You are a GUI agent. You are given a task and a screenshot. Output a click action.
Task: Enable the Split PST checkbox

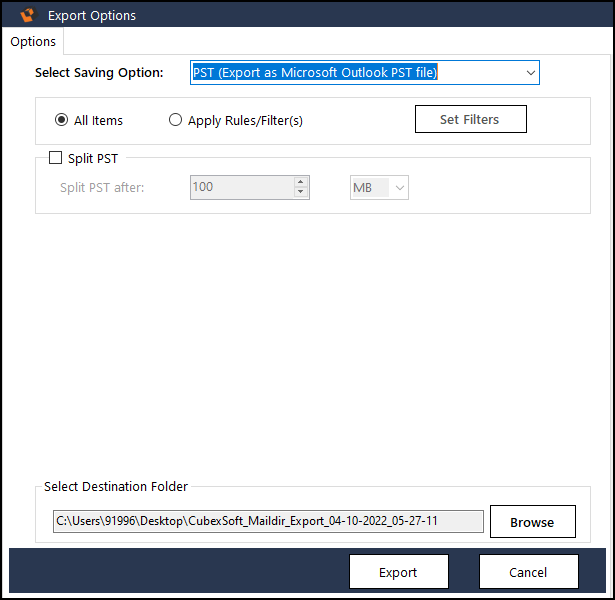pos(56,158)
